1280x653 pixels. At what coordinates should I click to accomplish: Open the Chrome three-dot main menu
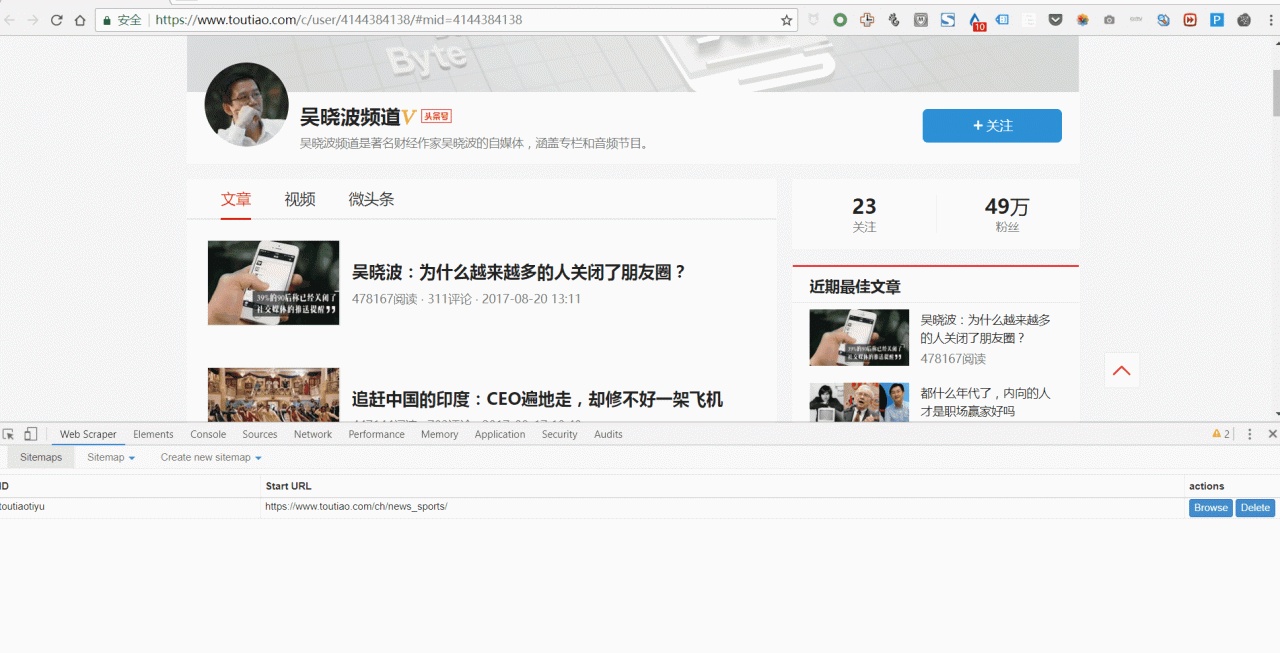coord(1270,20)
